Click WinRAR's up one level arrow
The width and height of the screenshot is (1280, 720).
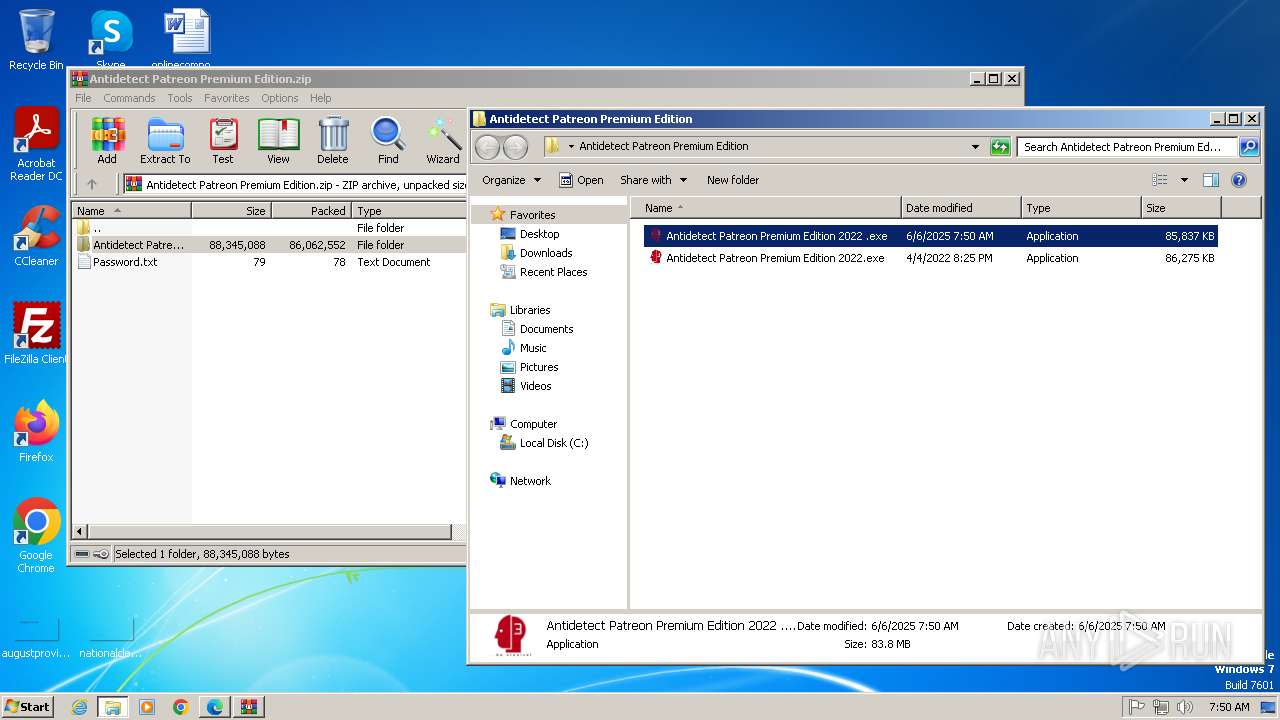point(92,184)
